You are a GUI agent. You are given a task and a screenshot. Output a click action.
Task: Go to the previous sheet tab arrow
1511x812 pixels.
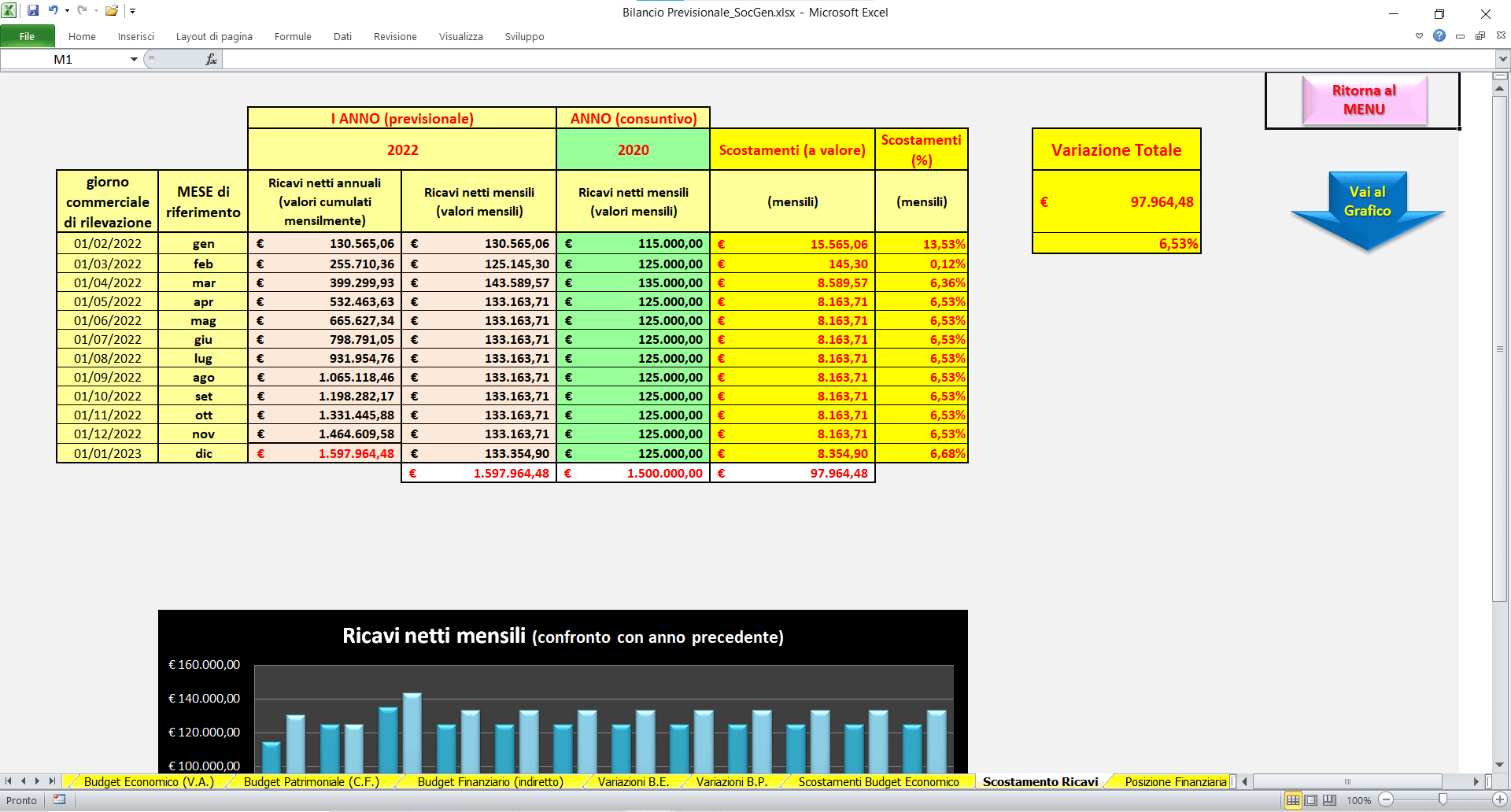[24, 781]
